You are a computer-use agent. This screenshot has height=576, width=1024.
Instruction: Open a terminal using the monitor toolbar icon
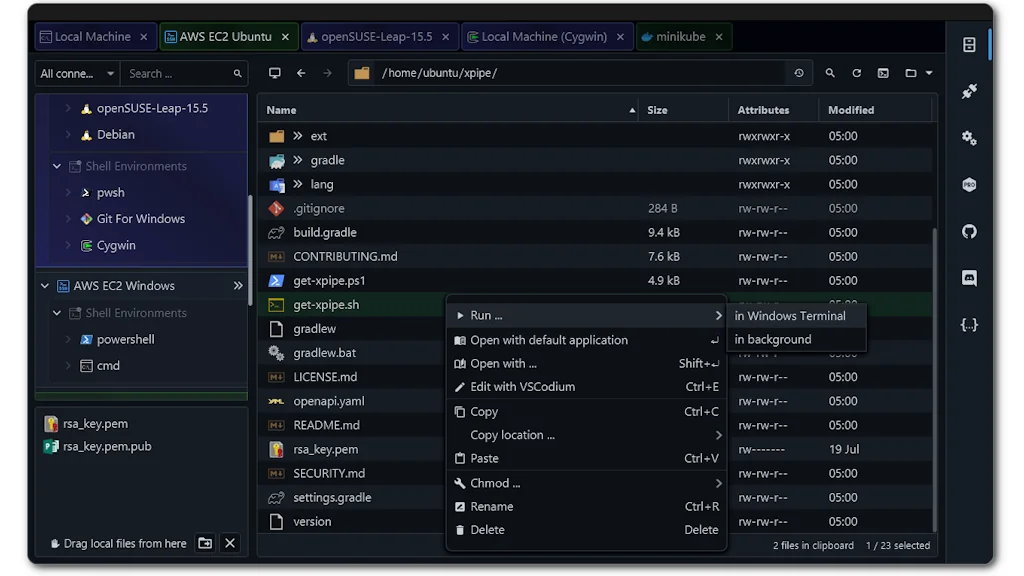coord(274,72)
